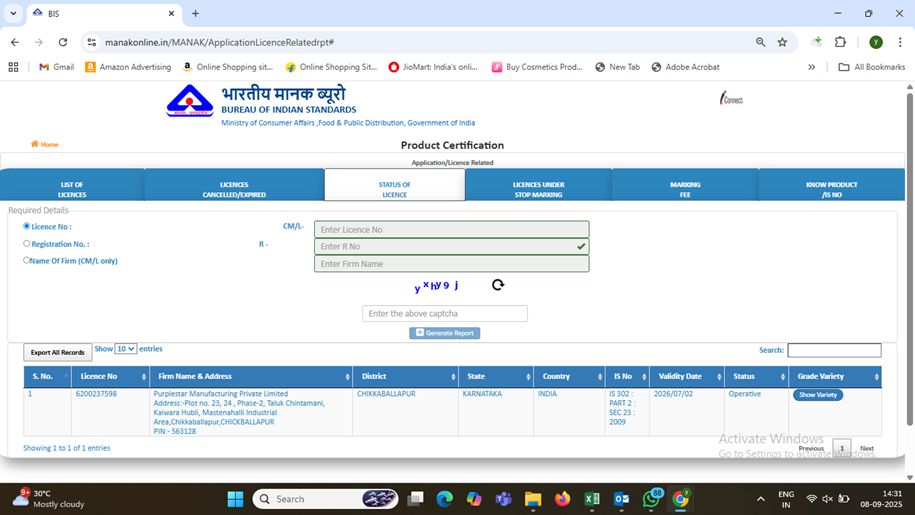The width and height of the screenshot is (915, 515).
Task: Open the Marking Fee tab
Action: (x=685, y=189)
